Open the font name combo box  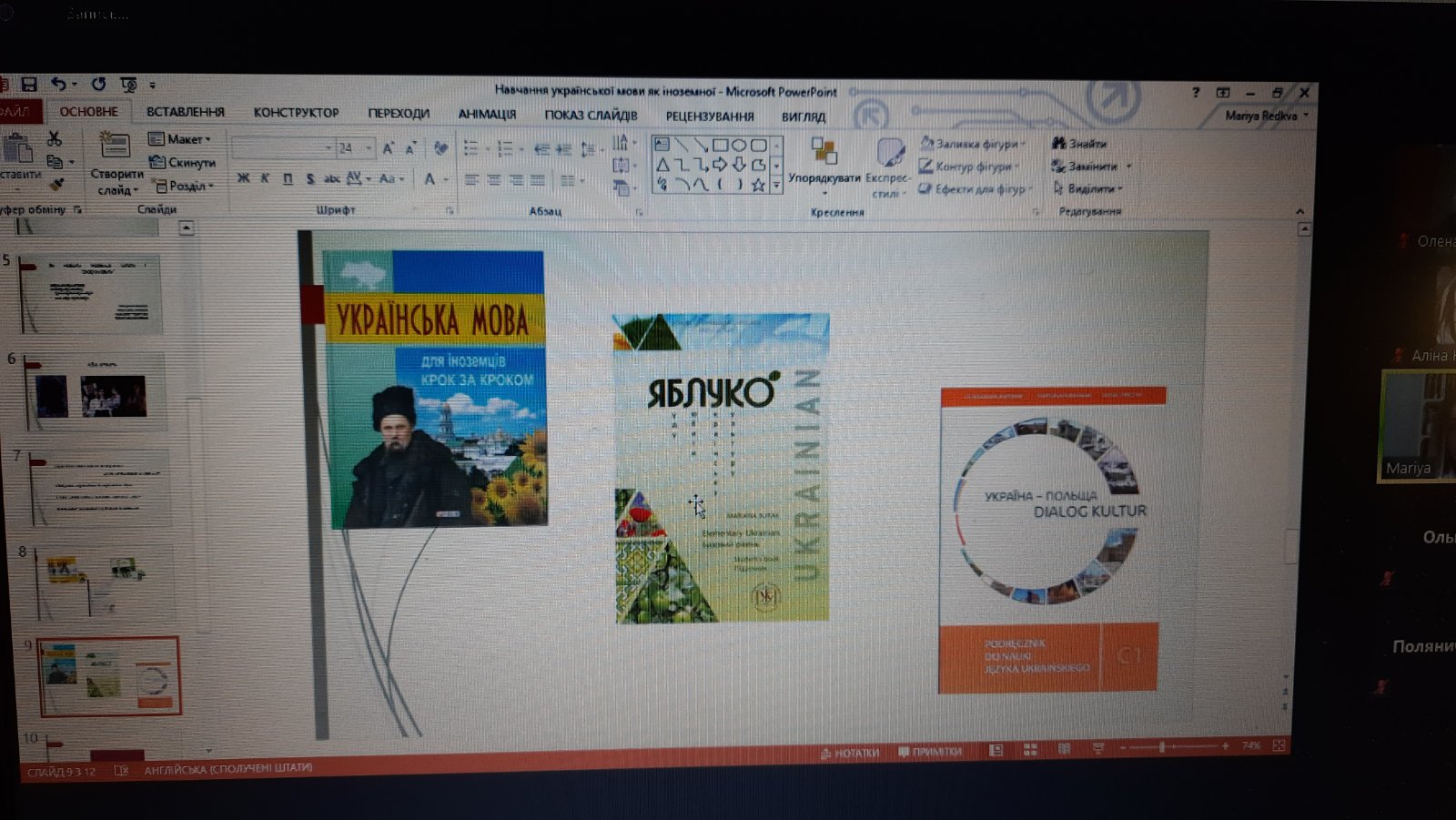coord(282,147)
